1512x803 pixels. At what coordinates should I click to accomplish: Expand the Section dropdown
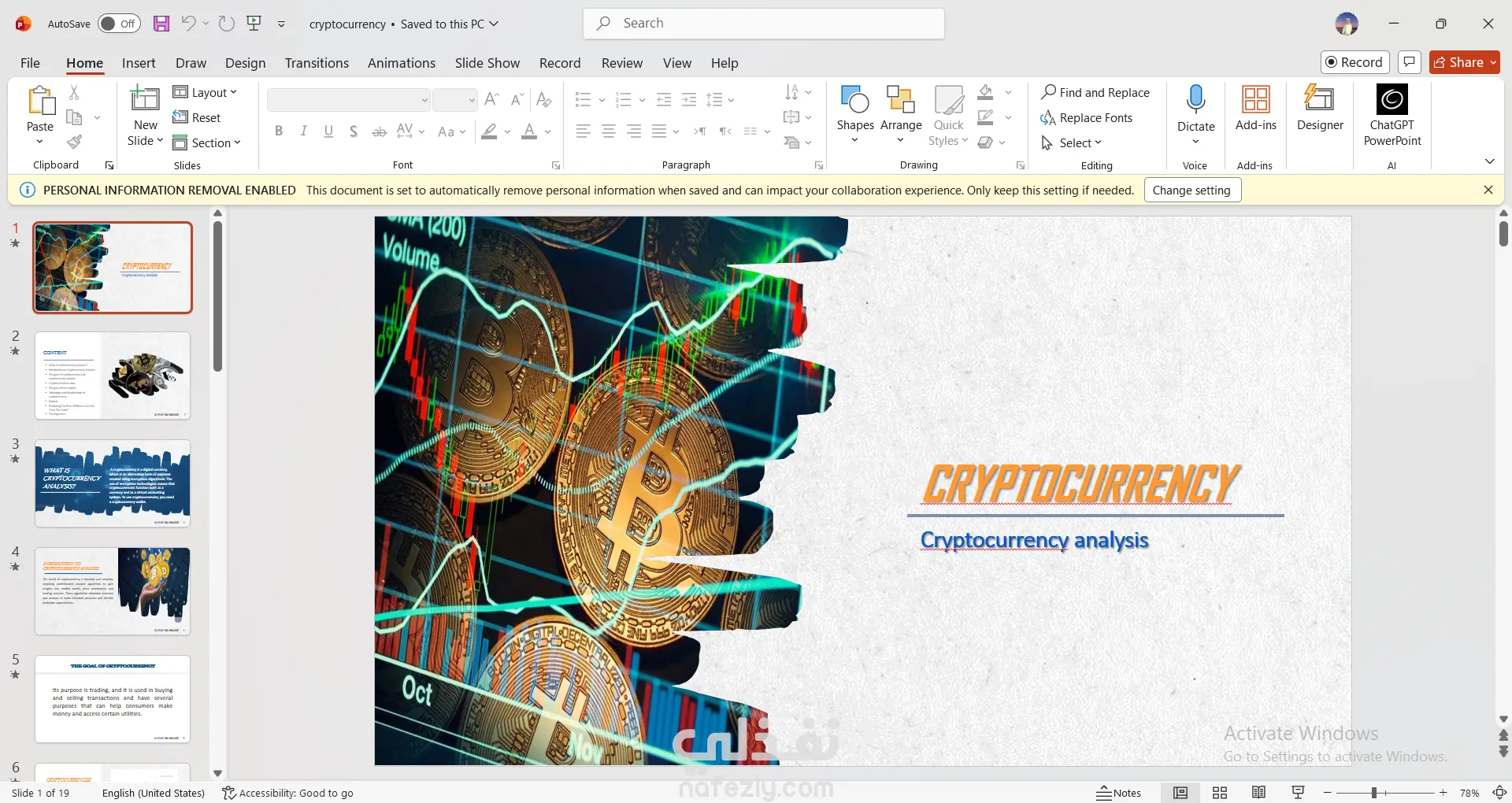pyautogui.click(x=207, y=142)
